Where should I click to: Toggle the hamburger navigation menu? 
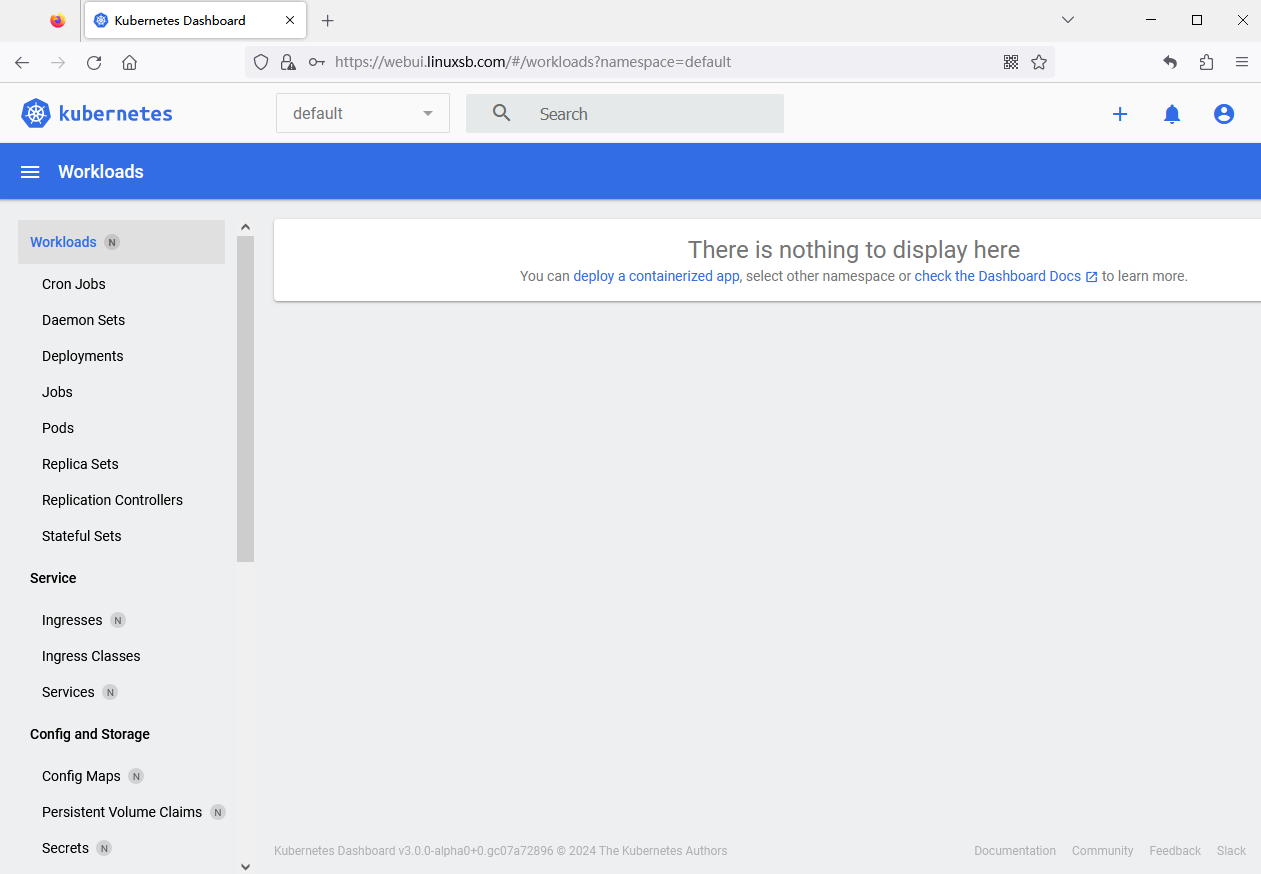tap(30, 172)
